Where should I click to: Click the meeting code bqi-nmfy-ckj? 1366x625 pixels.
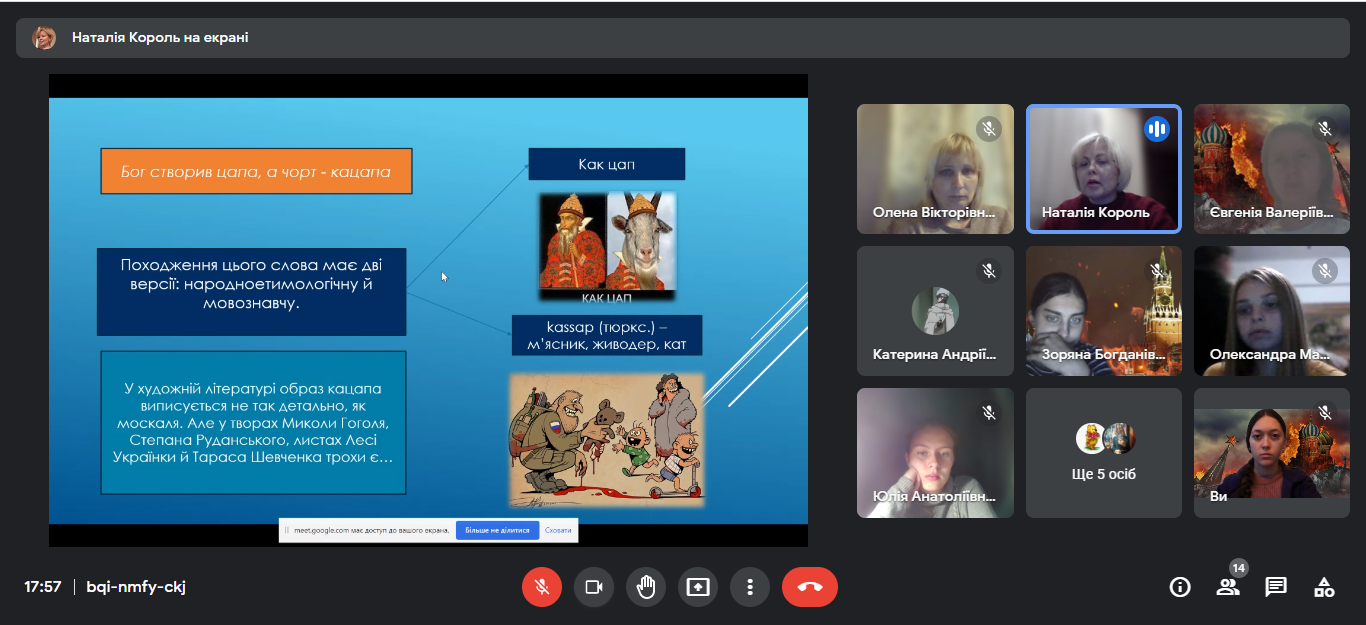tap(136, 587)
